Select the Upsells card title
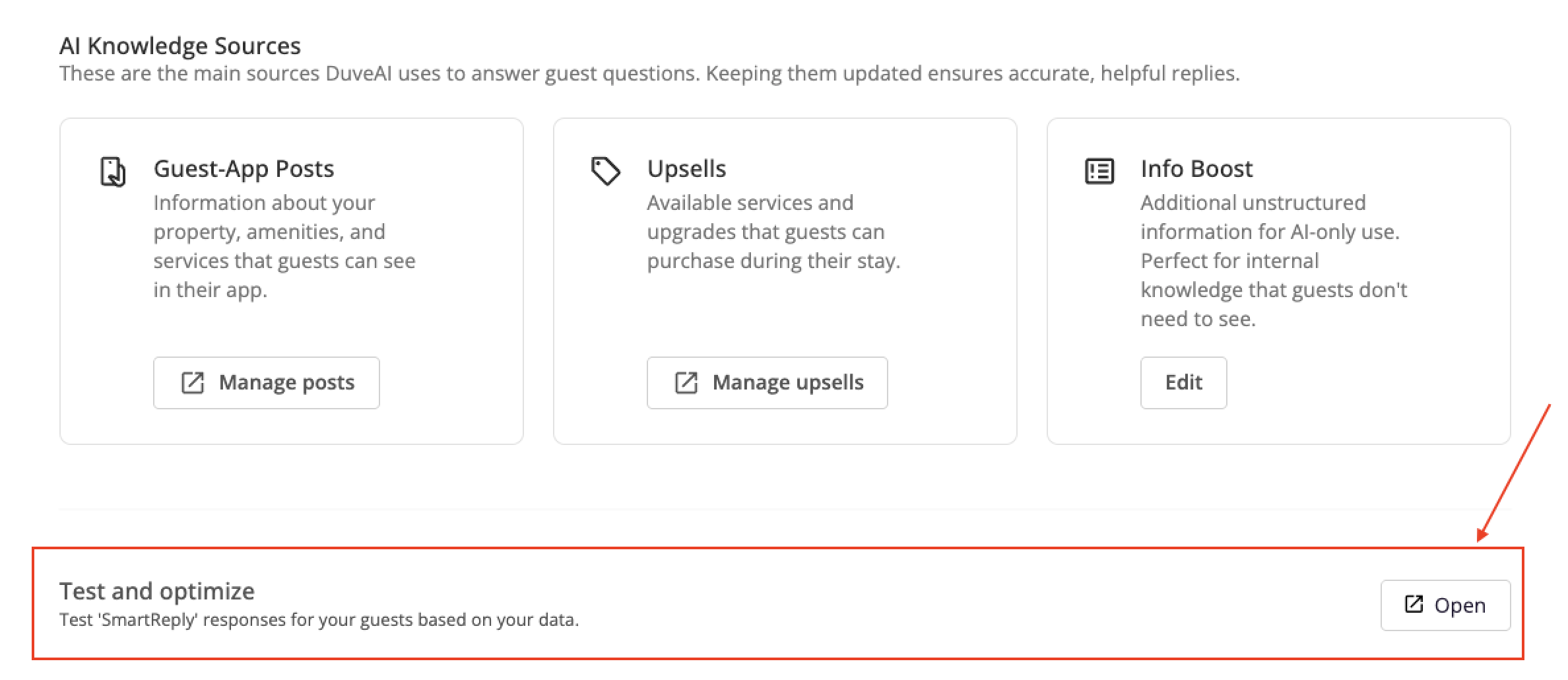The image size is (1568, 680). [x=686, y=169]
